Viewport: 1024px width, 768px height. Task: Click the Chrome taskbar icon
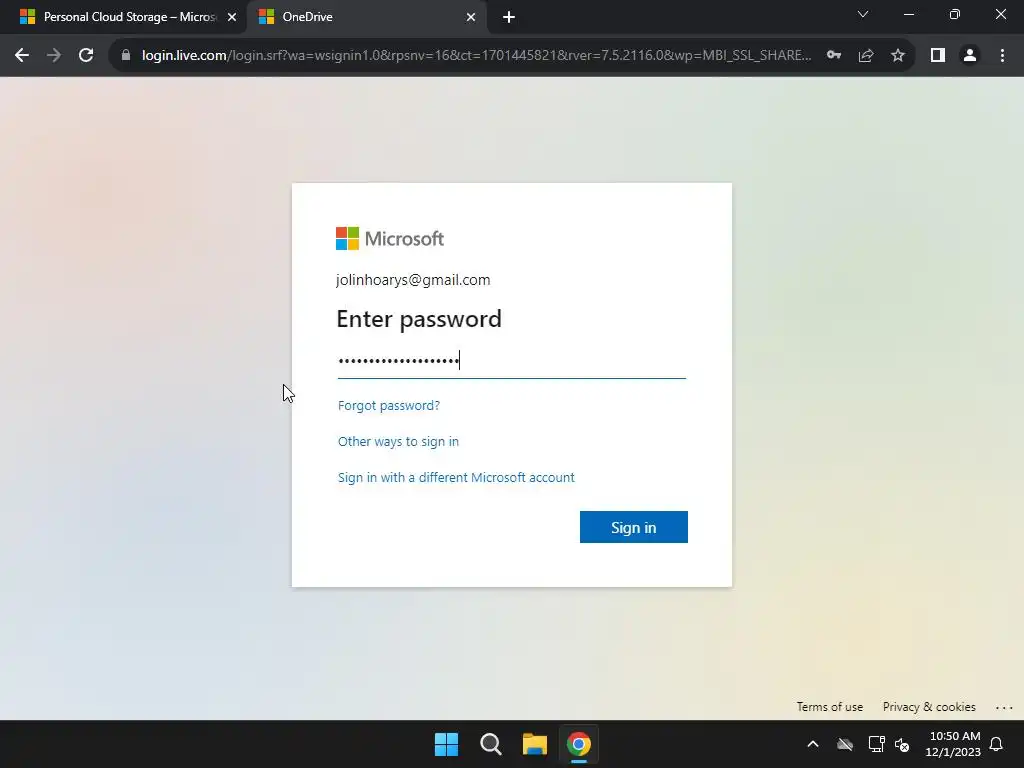[579, 744]
